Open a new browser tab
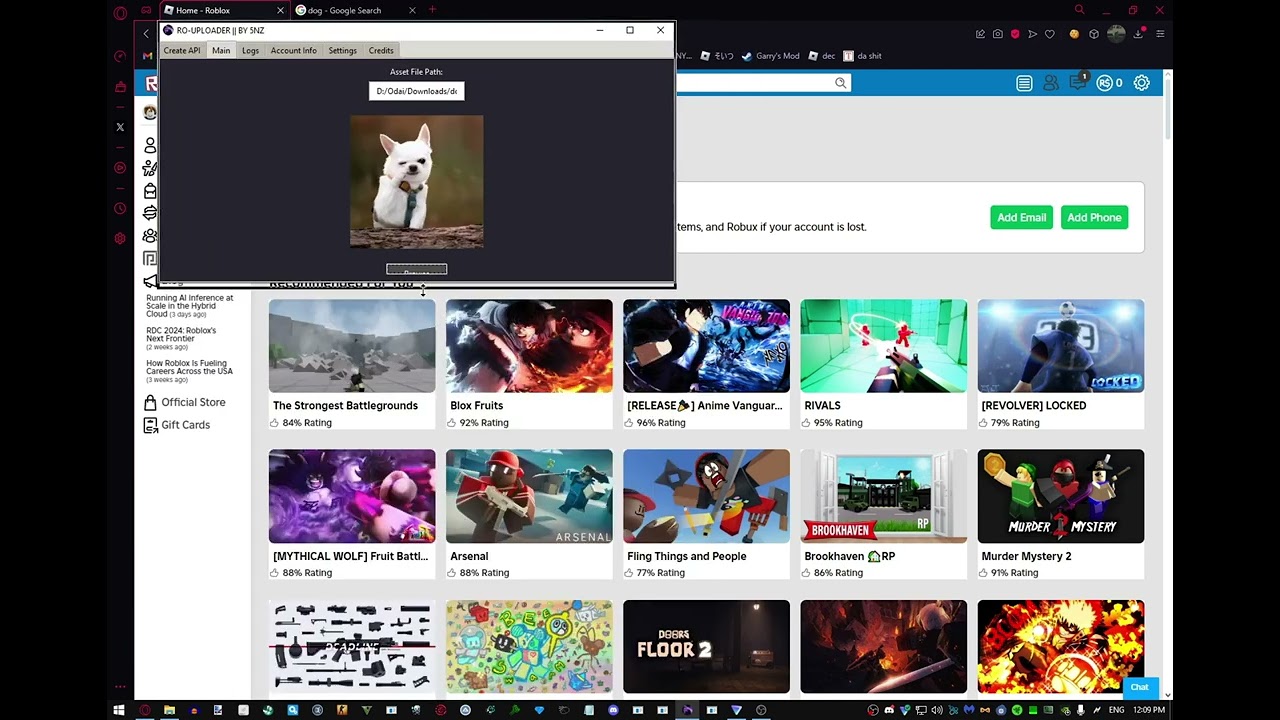Viewport: 1280px width, 720px height. (432, 10)
